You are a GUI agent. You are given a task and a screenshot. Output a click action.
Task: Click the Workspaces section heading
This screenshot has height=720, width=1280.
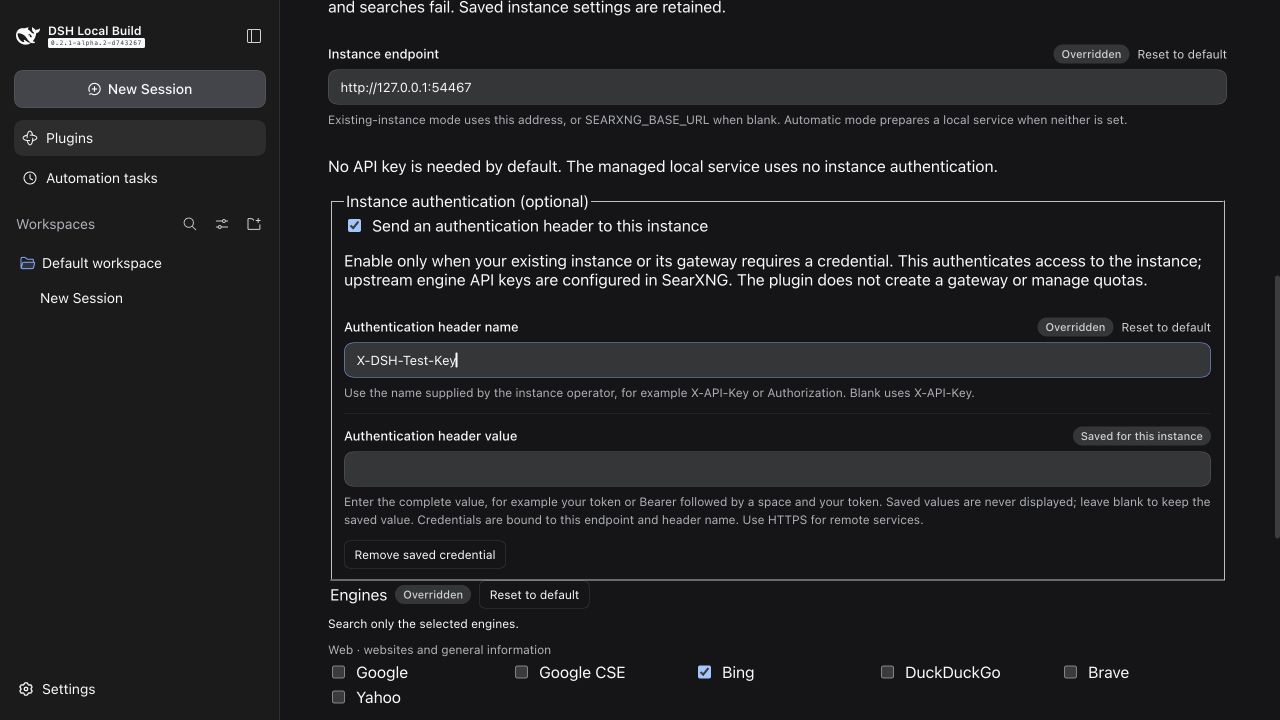coord(56,224)
